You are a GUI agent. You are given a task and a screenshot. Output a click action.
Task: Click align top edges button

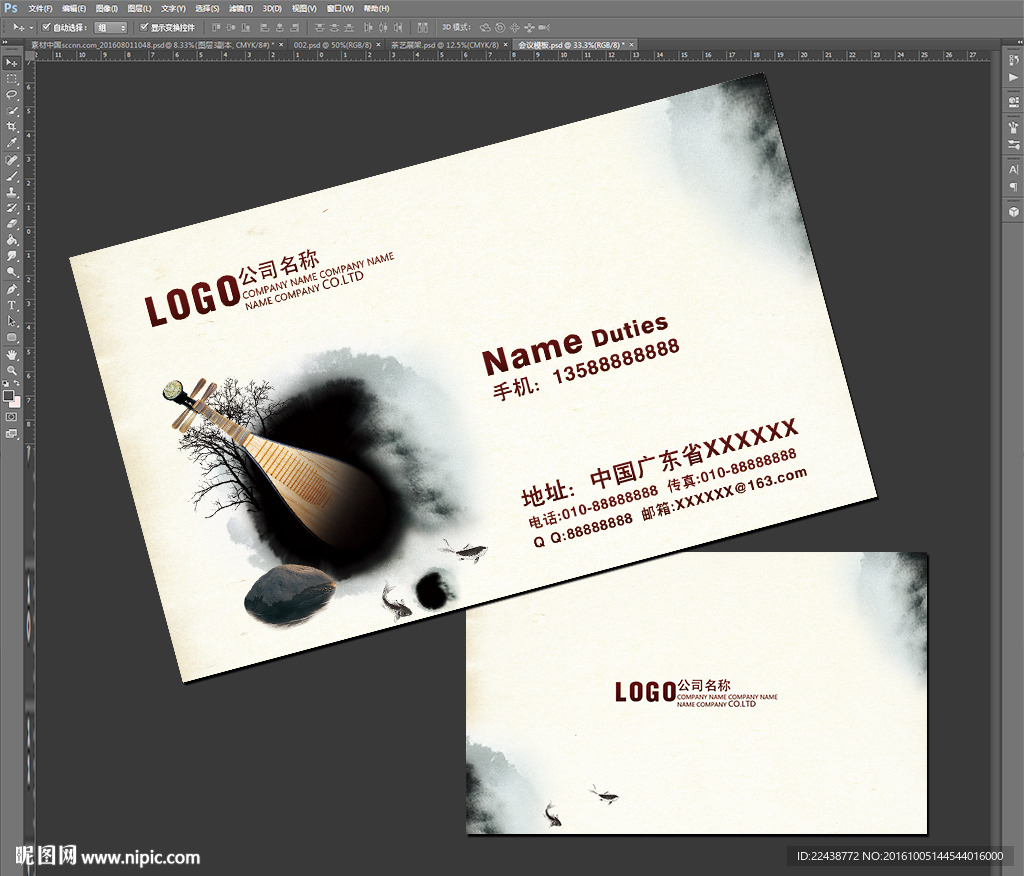pyautogui.click(x=216, y=27)
